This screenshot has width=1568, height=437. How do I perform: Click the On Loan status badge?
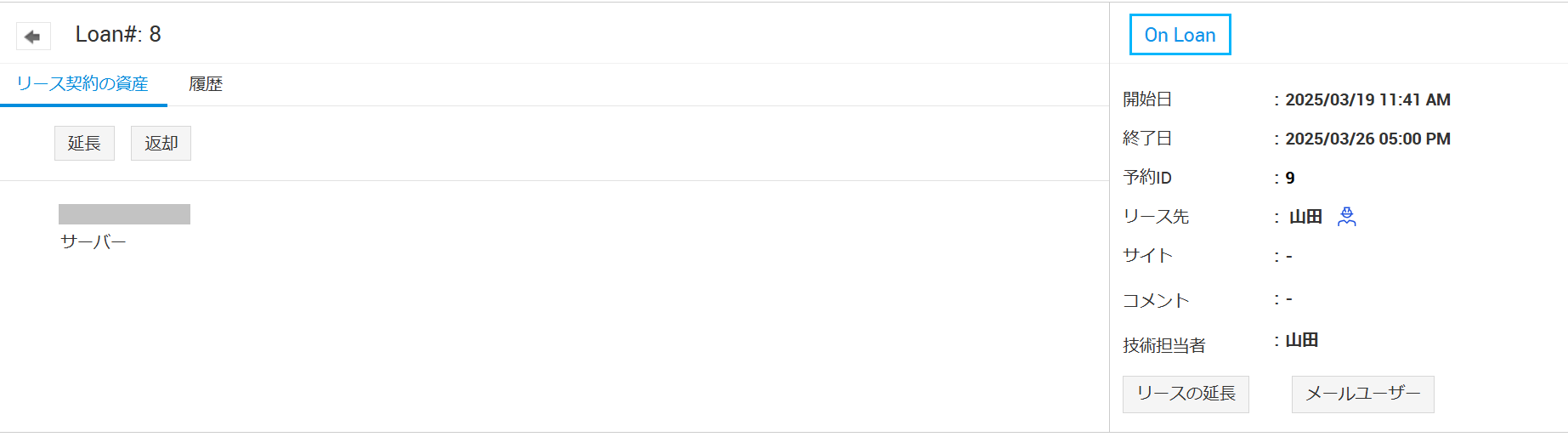(1180, 35)
